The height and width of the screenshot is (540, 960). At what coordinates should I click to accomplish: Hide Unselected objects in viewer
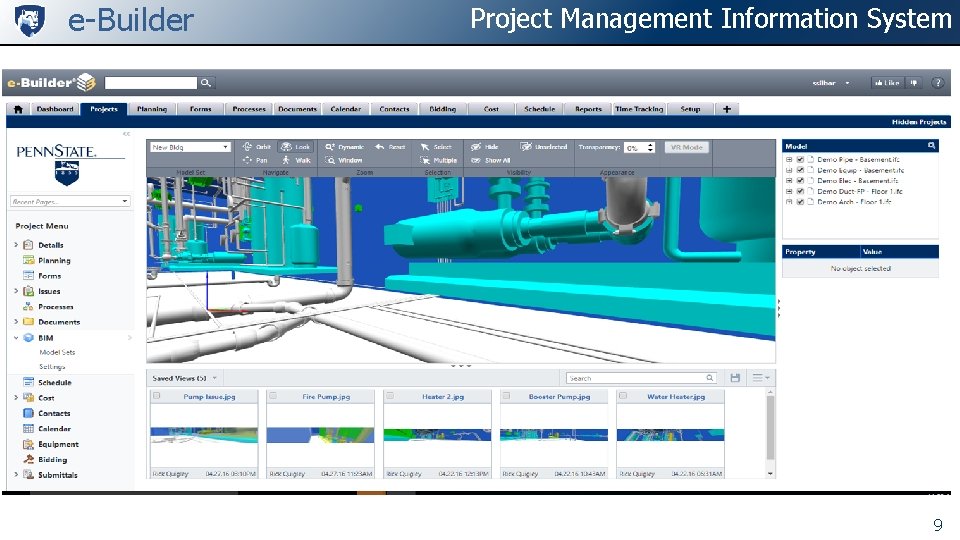point(544,147)
